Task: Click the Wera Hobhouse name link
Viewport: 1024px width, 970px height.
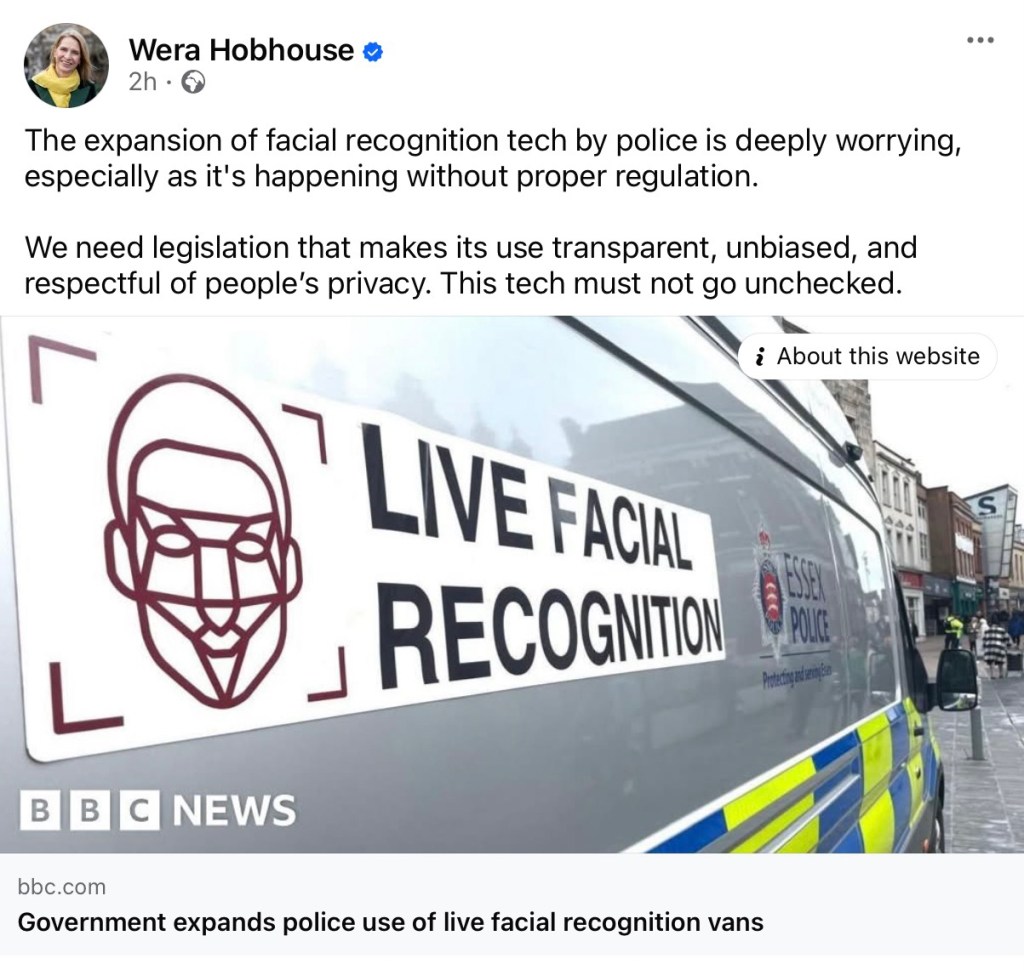Action: point(241,50)
